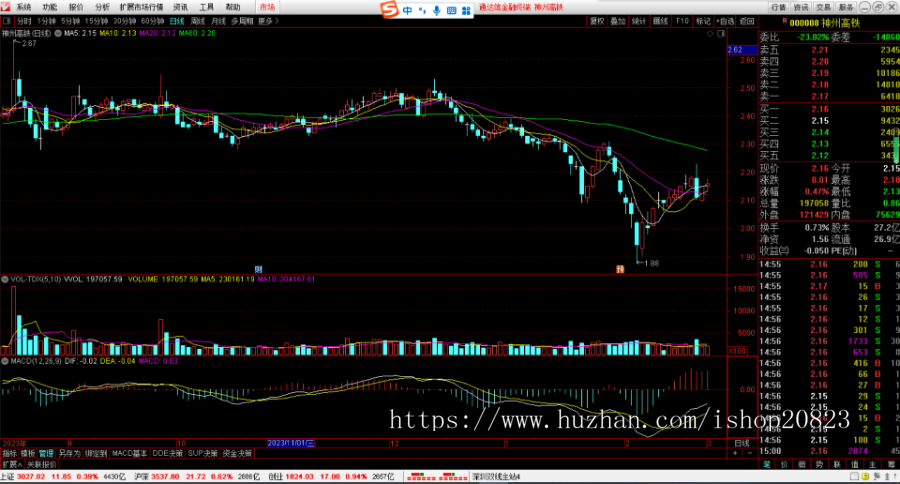Click the Sogou four-square toolbox icon

(467, 9)
